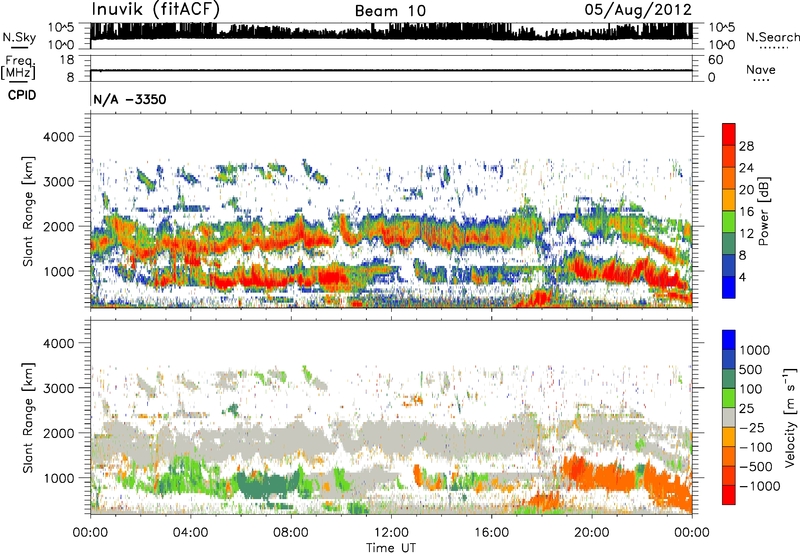Viewport: 800px width, 554px height.
Task: Click the '24' label on Power color bar
Action: (x=746, y=168)
